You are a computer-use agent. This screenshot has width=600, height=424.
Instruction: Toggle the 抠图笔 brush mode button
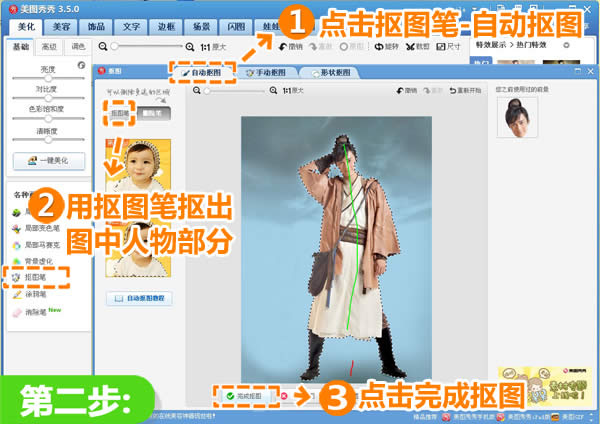119,113
